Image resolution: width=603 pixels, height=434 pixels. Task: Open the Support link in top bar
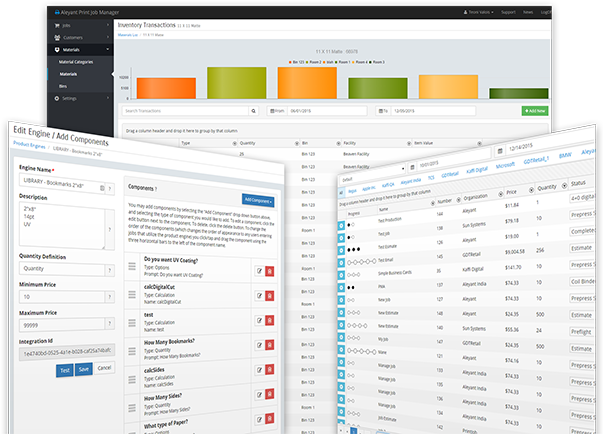coord(508,12)
